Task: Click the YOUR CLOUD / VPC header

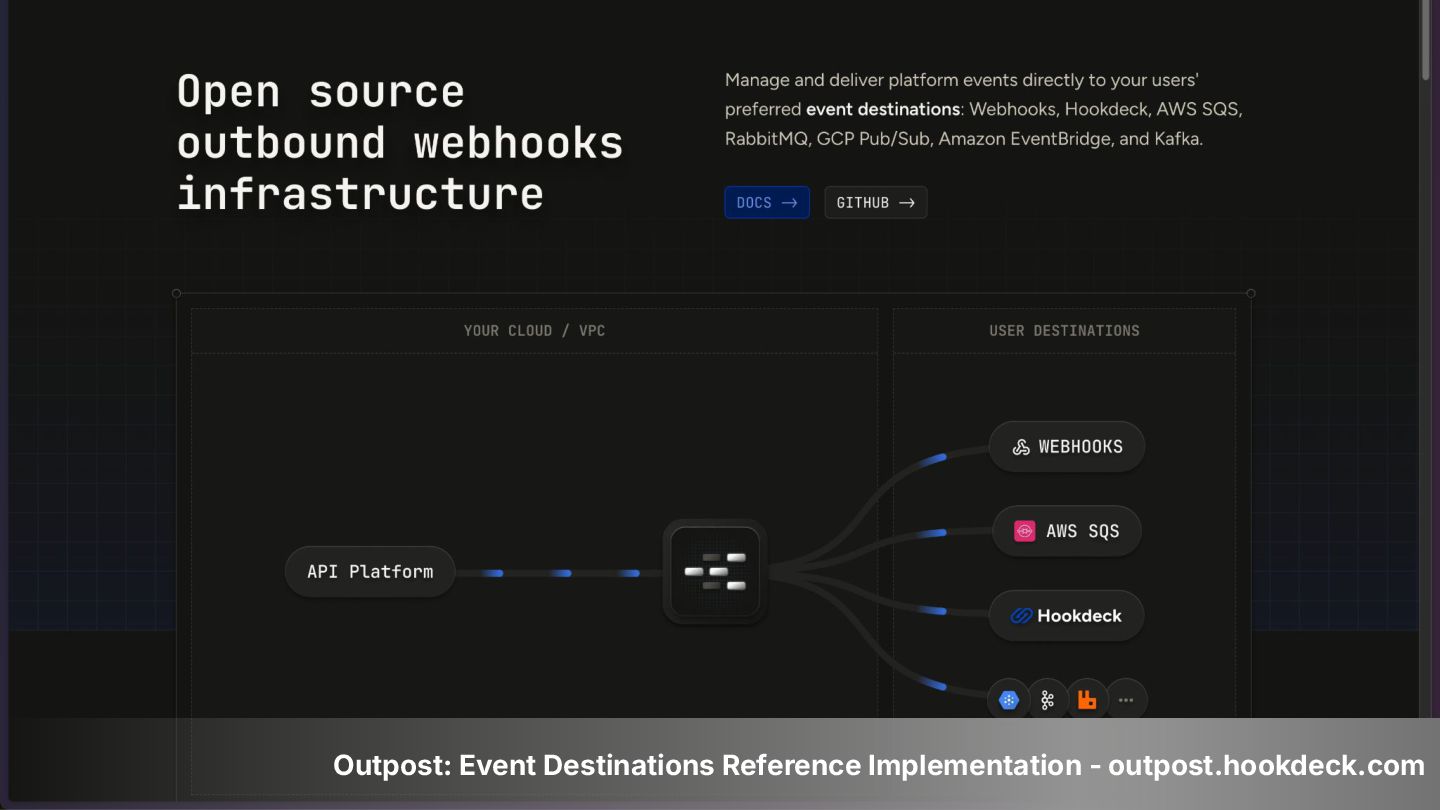Action: (x=534, y=330)
